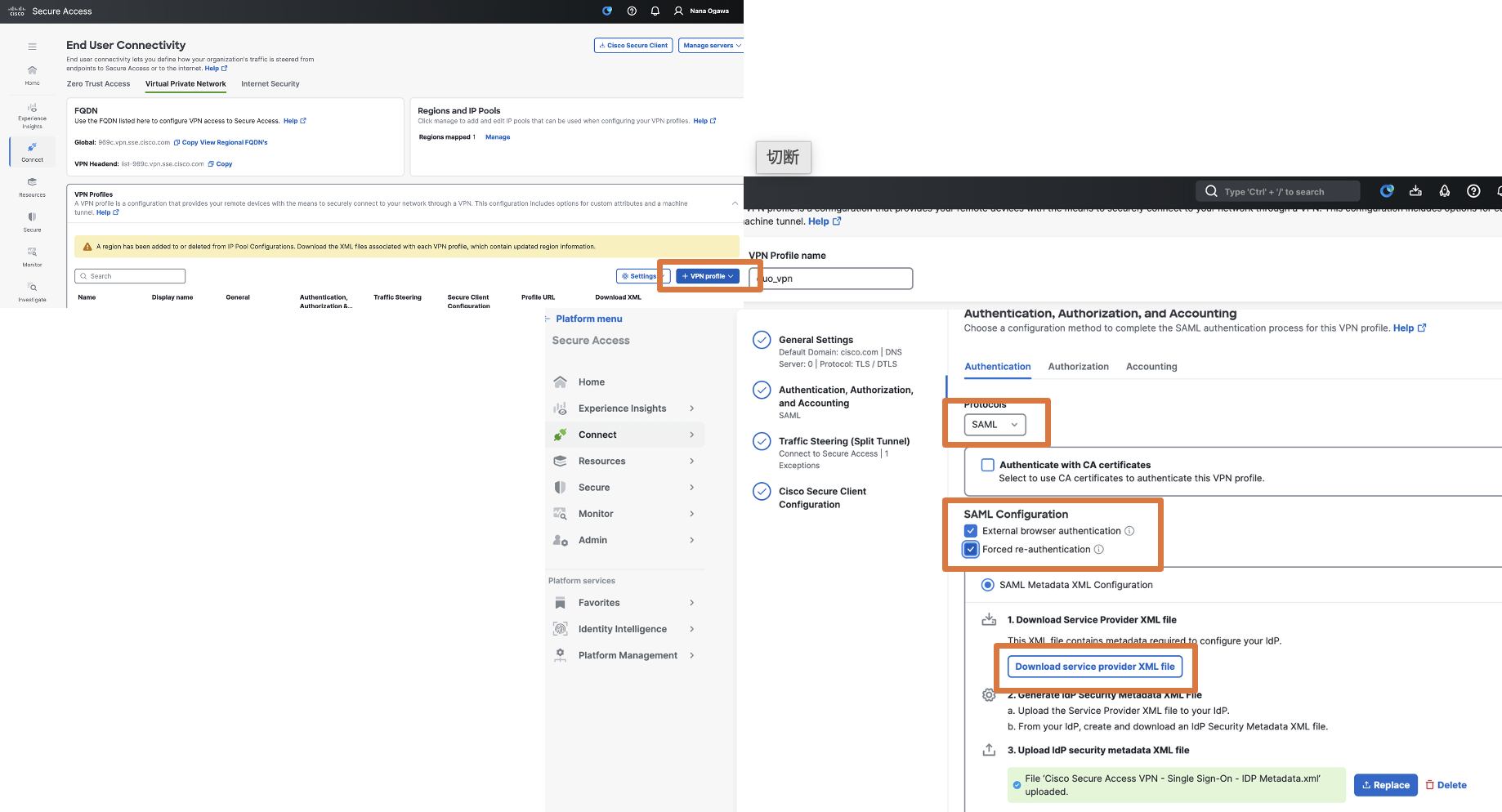This screenshot has width=1502, height=812.
Task: Expand the Monitor arrow in Platform menu
Action: tap(692, 514)
